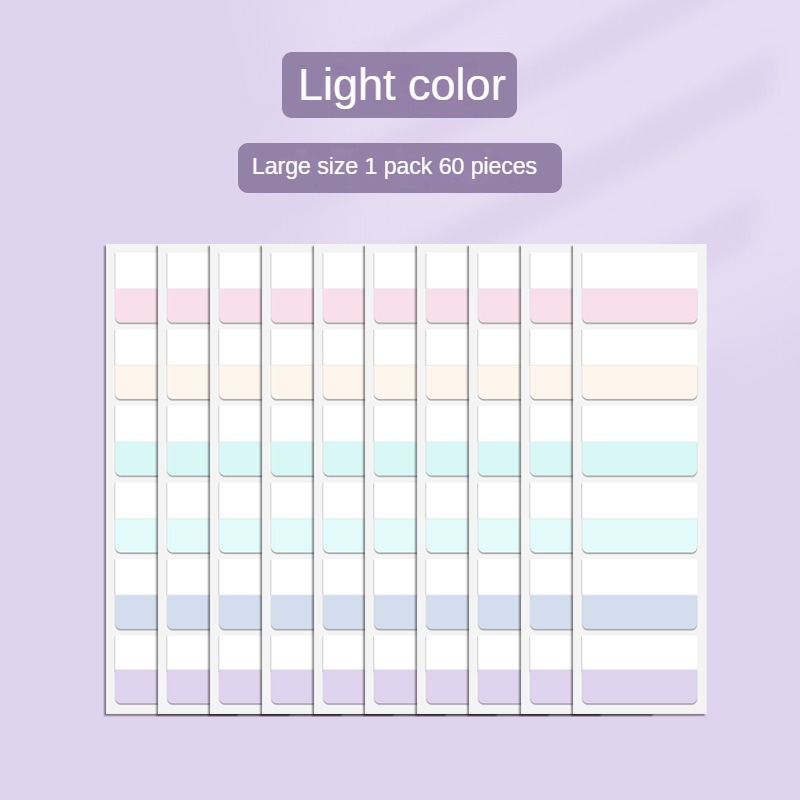Screen dimensions: 800x800
Task: Click the cream tab on the leftmost sheet
Action: 135,380
